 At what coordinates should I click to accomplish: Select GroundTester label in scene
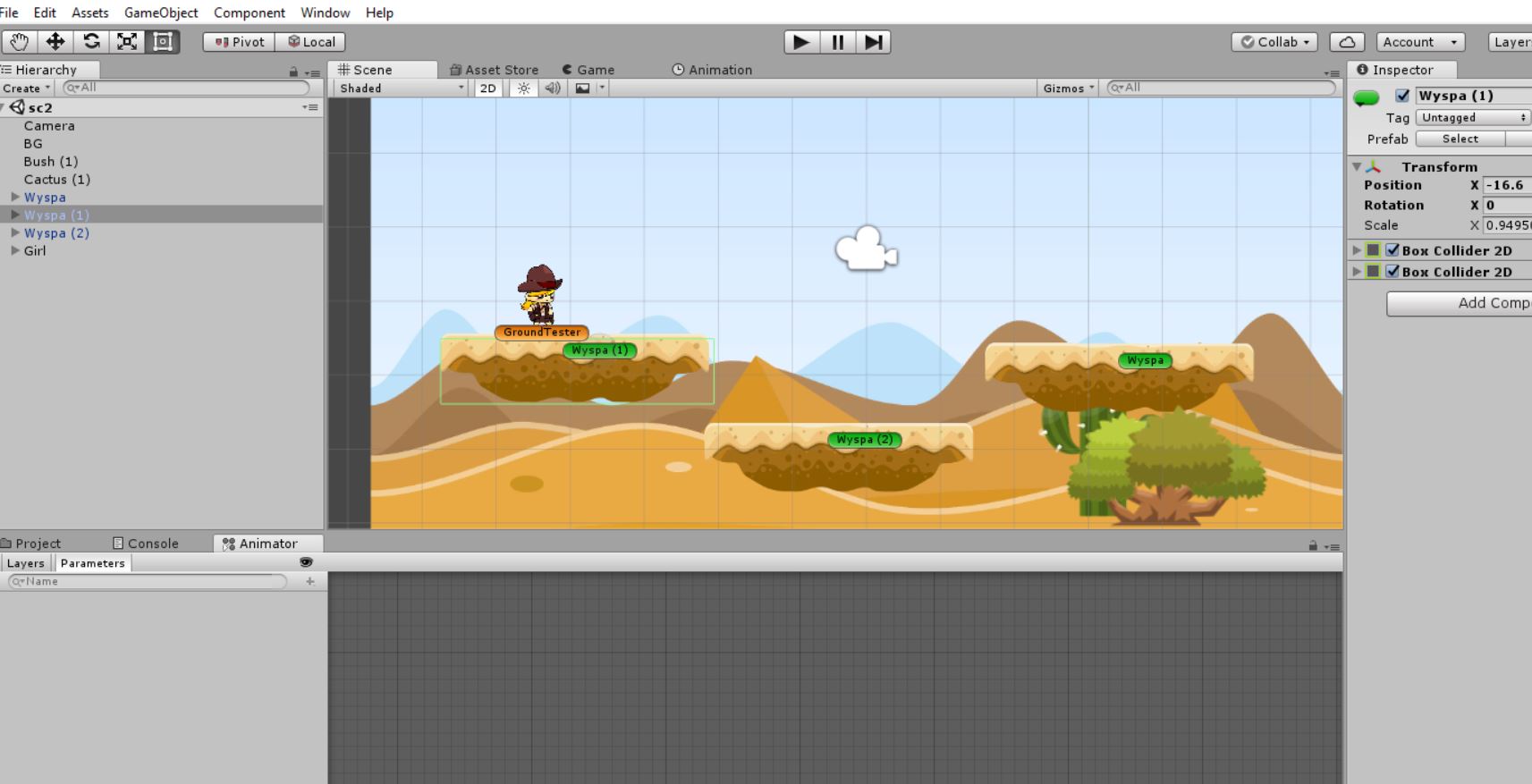pyautogui.click(x=541, y=332)
